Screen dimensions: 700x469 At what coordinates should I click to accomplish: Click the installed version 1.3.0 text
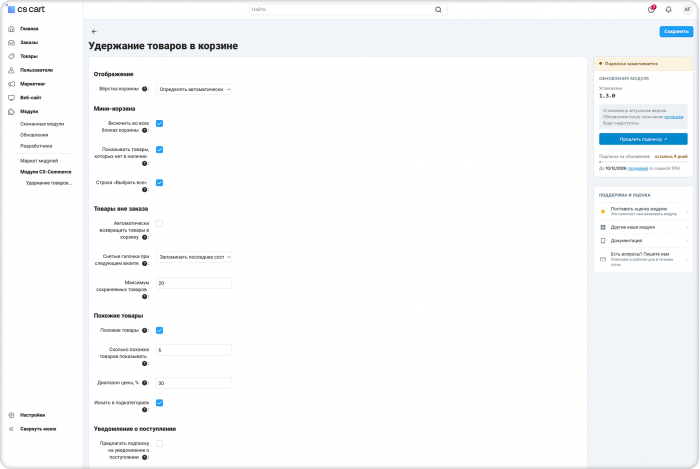click(x=607, y=96)
